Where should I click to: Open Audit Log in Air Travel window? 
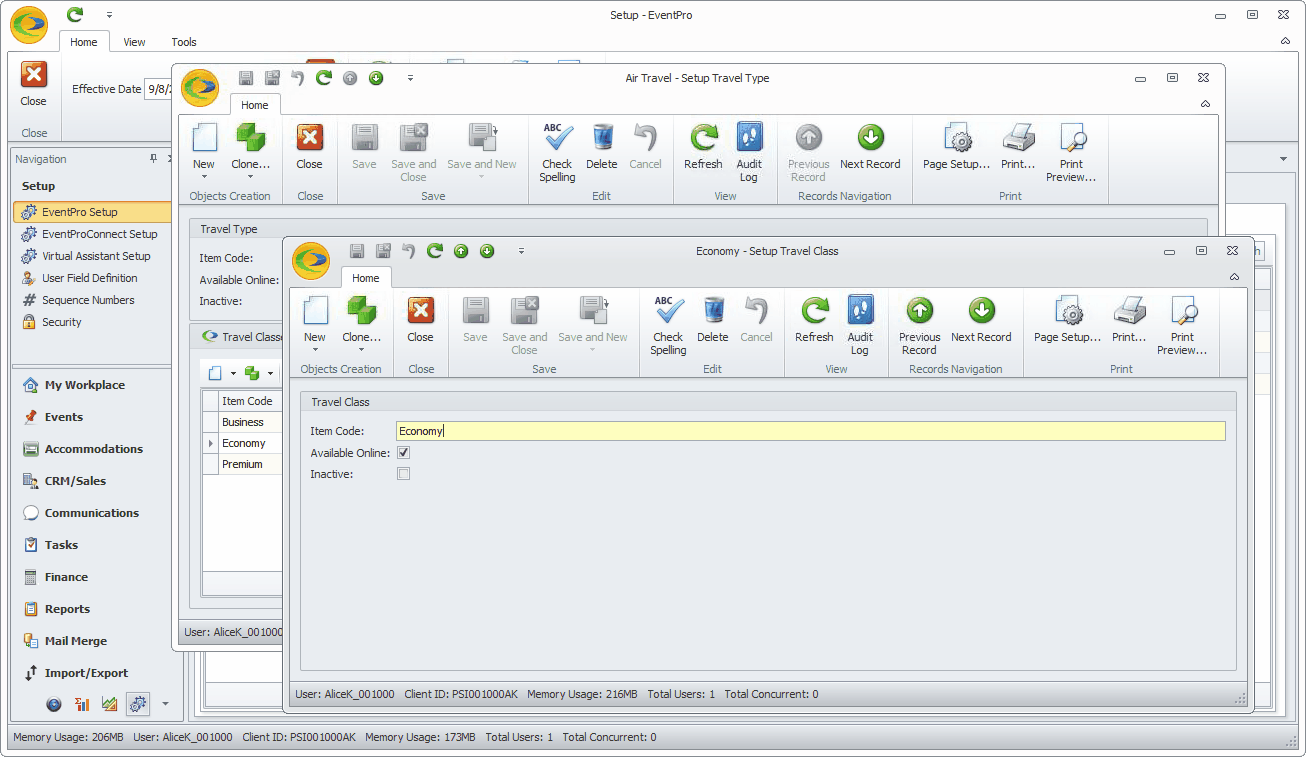pyautogui.click(x=749, y=152)
